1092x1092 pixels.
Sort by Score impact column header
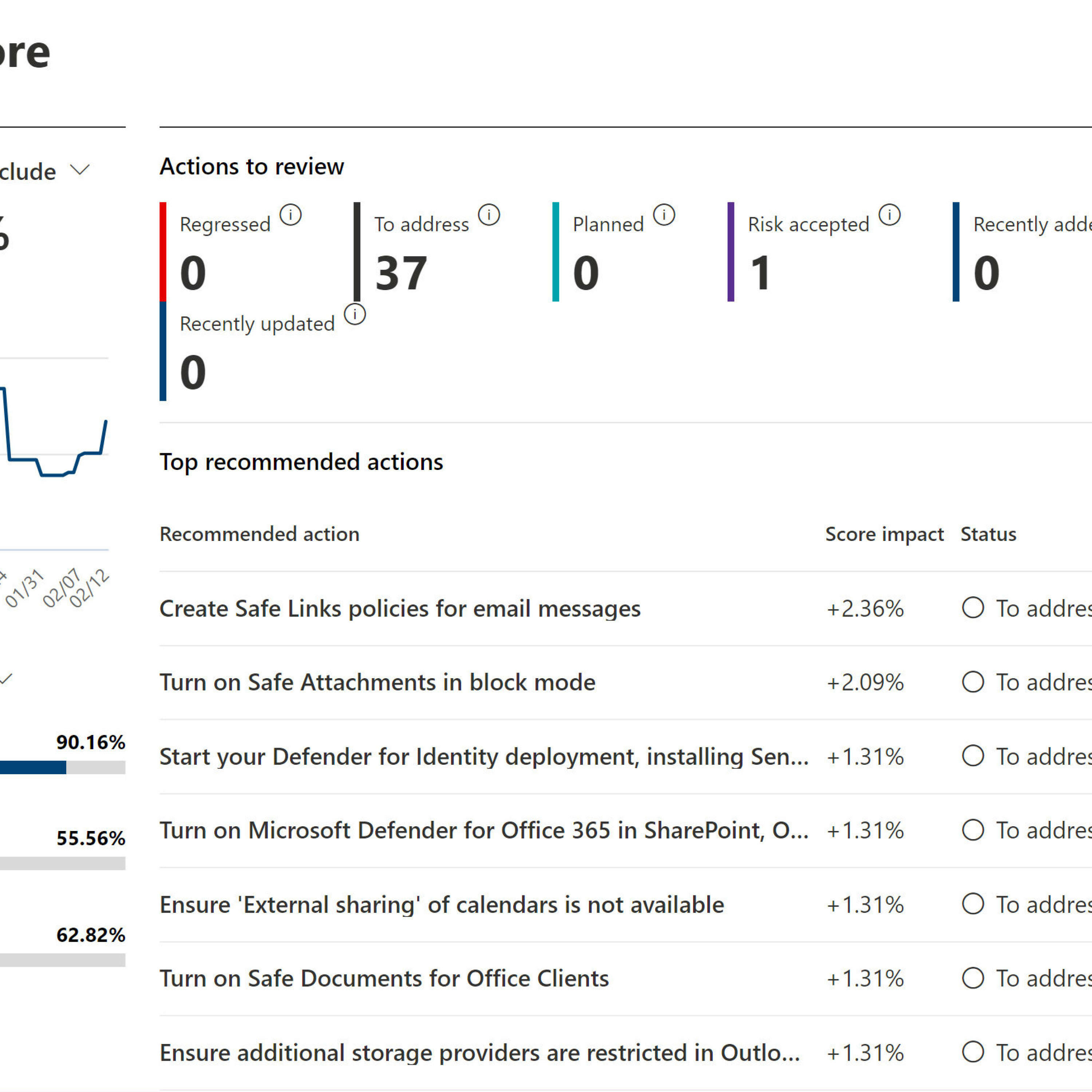[x=884, y=534]
